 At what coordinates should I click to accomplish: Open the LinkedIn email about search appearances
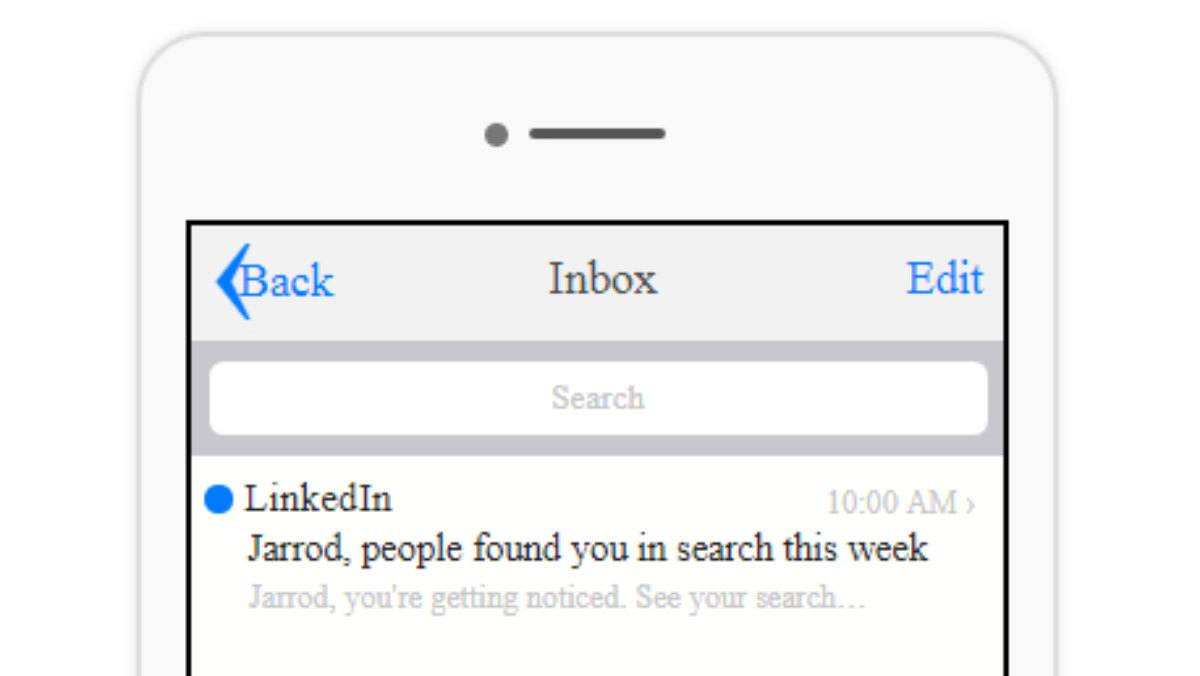[588, 548]
